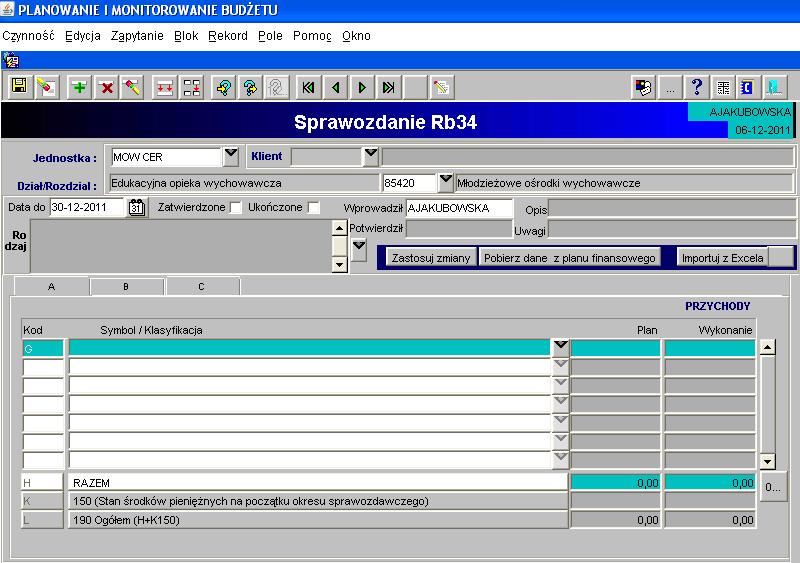Open the Edycja menu
Image resolution: width=800 pixels, height=563 pixels.
83,36
